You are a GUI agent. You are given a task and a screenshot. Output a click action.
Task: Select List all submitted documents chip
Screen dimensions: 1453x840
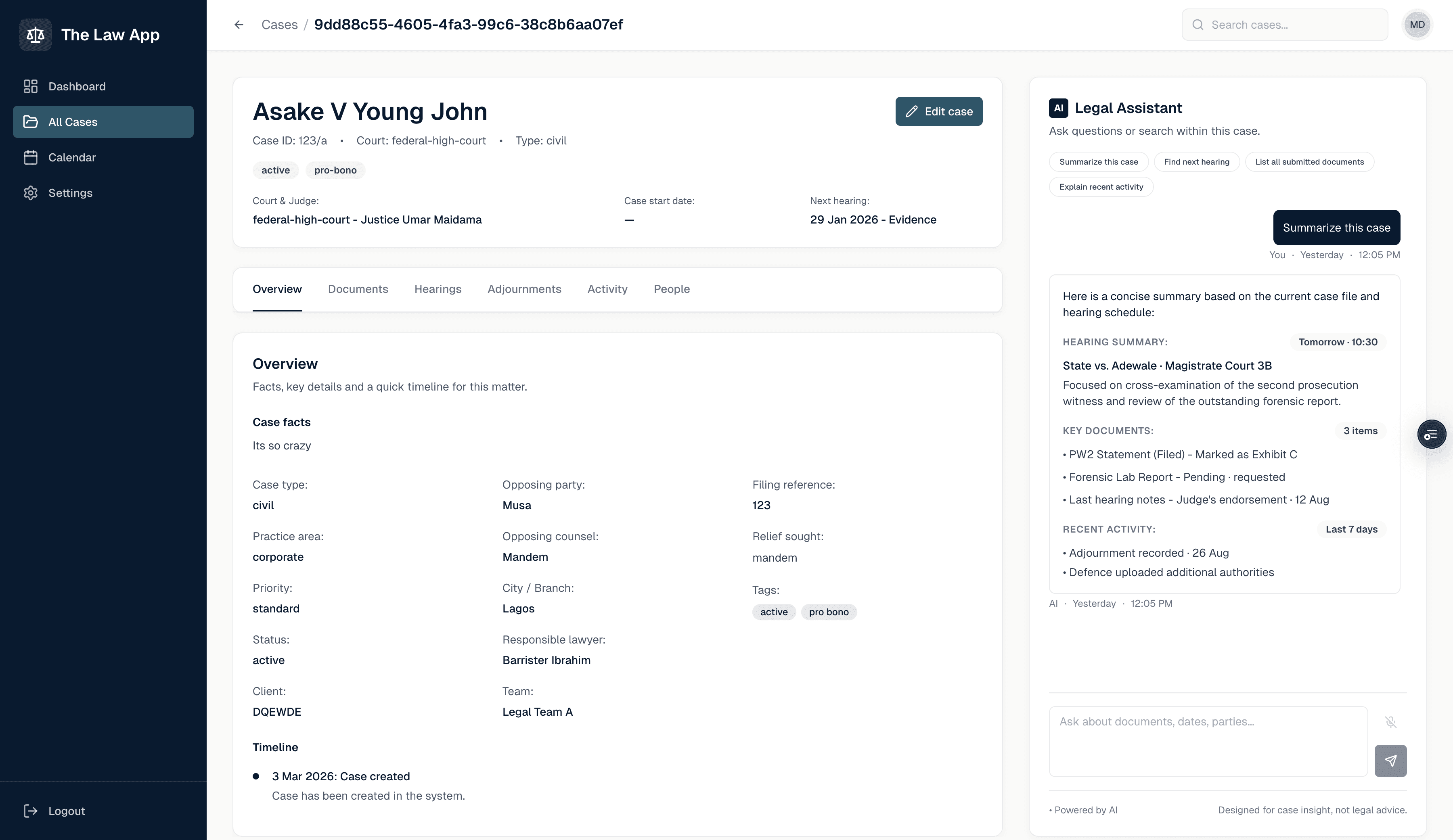[1309, 162]
